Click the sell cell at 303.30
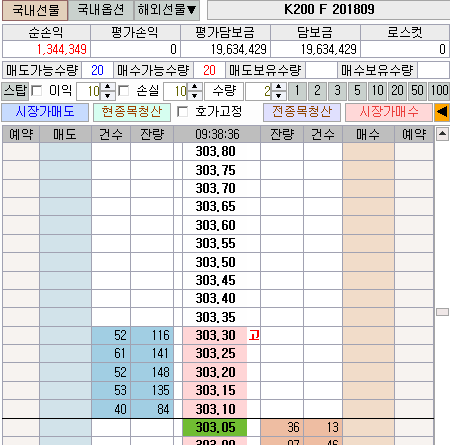 click(65, 336)
